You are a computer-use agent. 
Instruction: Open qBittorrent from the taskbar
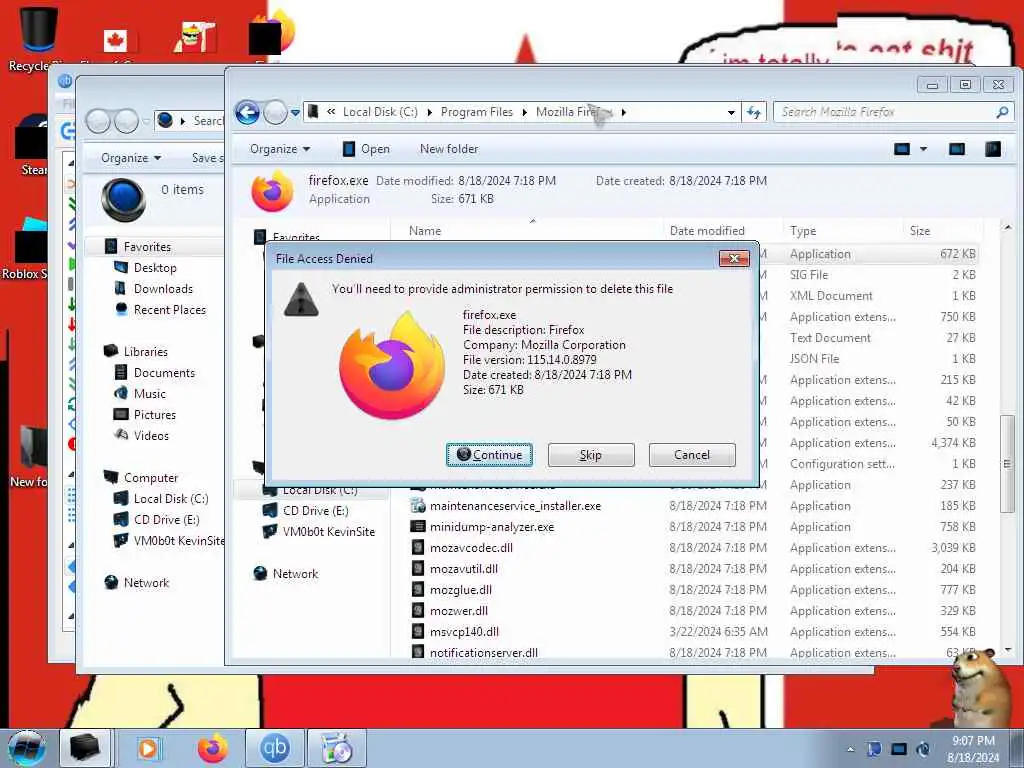pyautogui.click(x=274, y=748)
